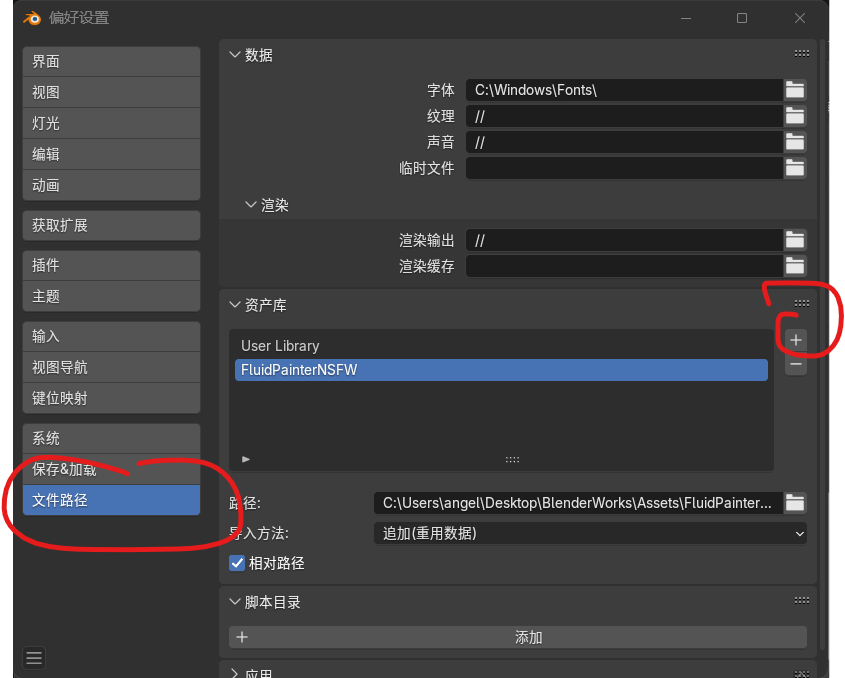This screenshot has width=845, height=678.
Task: Maximize the 偏好设置 window
Action: [742, 18]
